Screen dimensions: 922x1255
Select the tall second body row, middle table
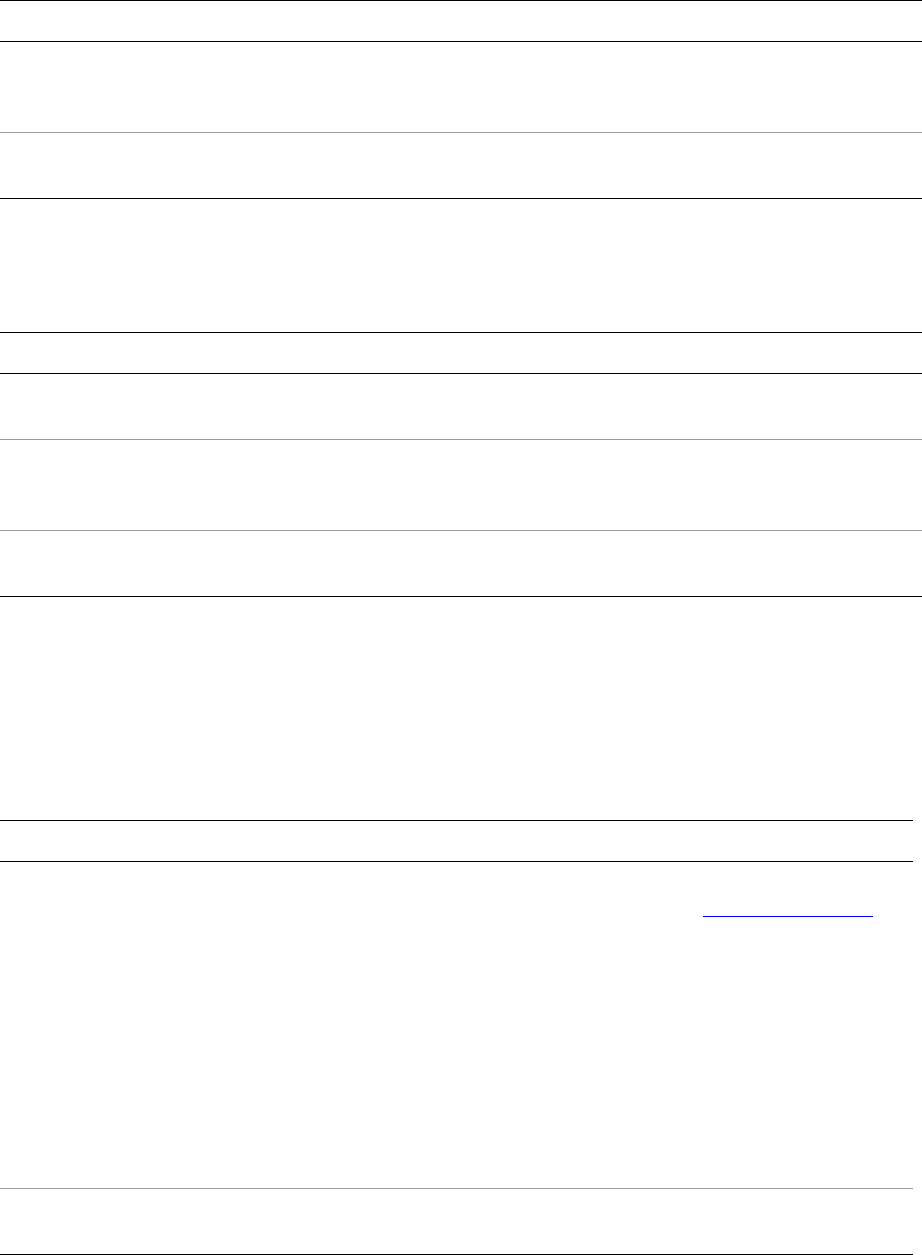(460, 485)
